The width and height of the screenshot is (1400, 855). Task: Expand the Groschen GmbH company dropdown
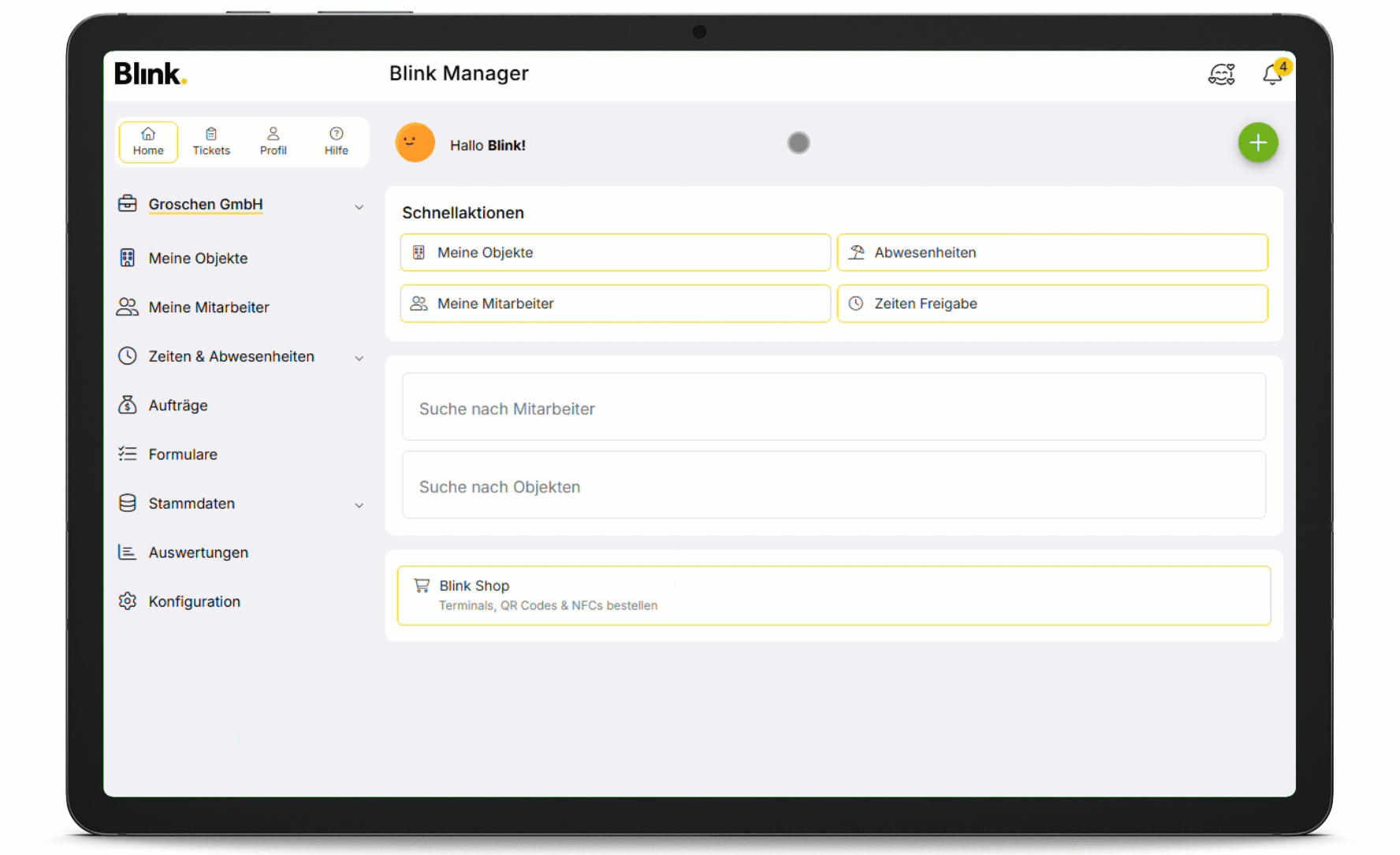point(359,207)
